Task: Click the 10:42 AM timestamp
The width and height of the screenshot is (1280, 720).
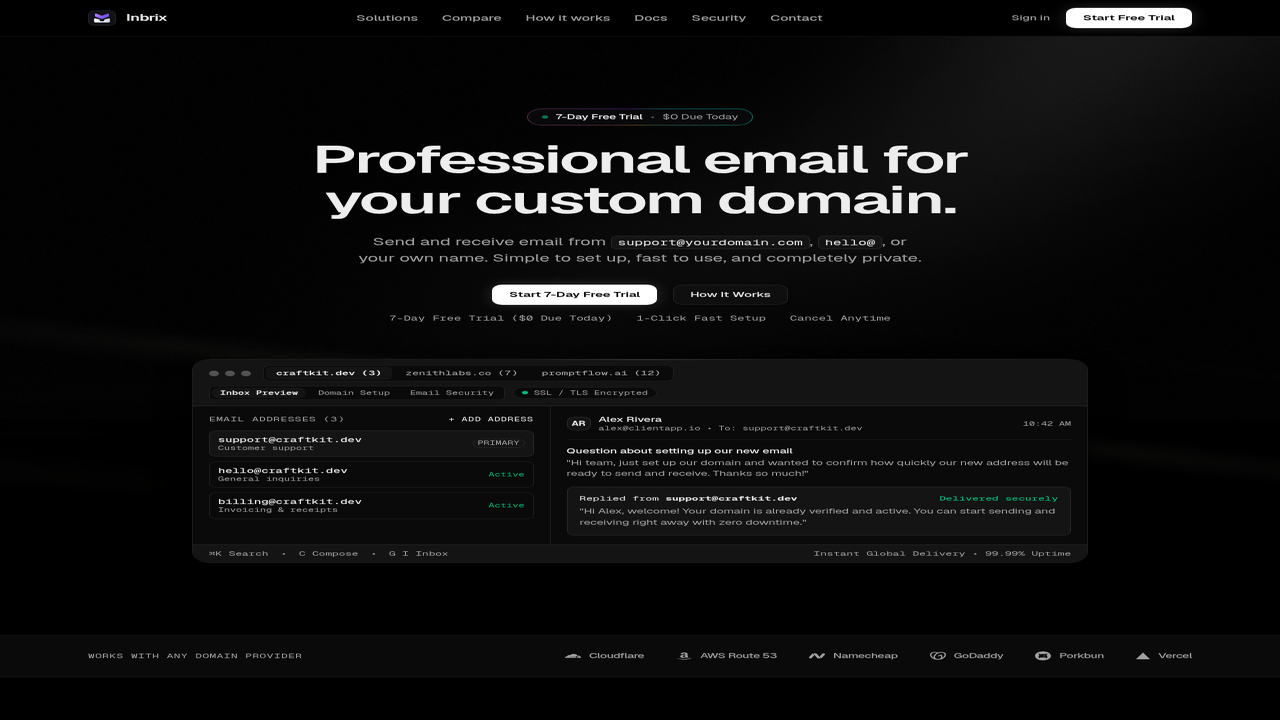Action: pos(1047,424)
